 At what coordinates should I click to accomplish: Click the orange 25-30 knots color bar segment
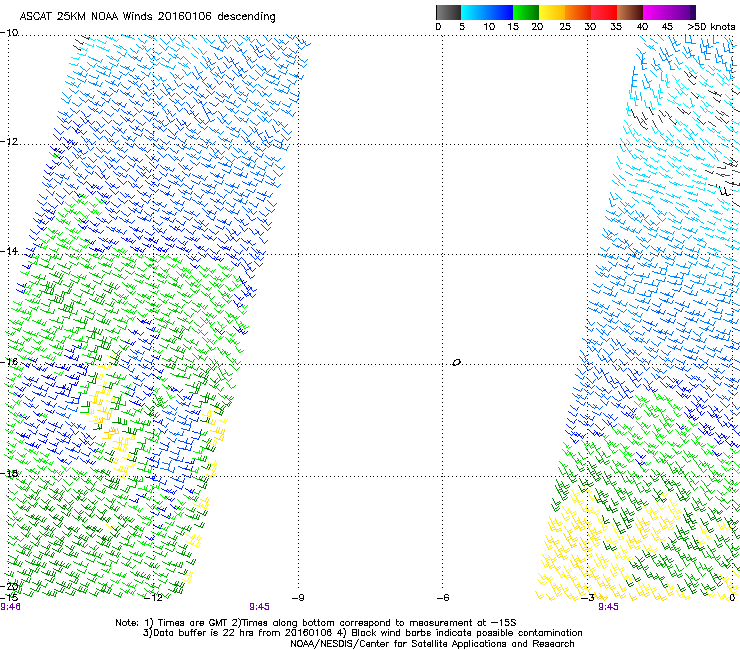pyautogui.click(x=578, y=12)
